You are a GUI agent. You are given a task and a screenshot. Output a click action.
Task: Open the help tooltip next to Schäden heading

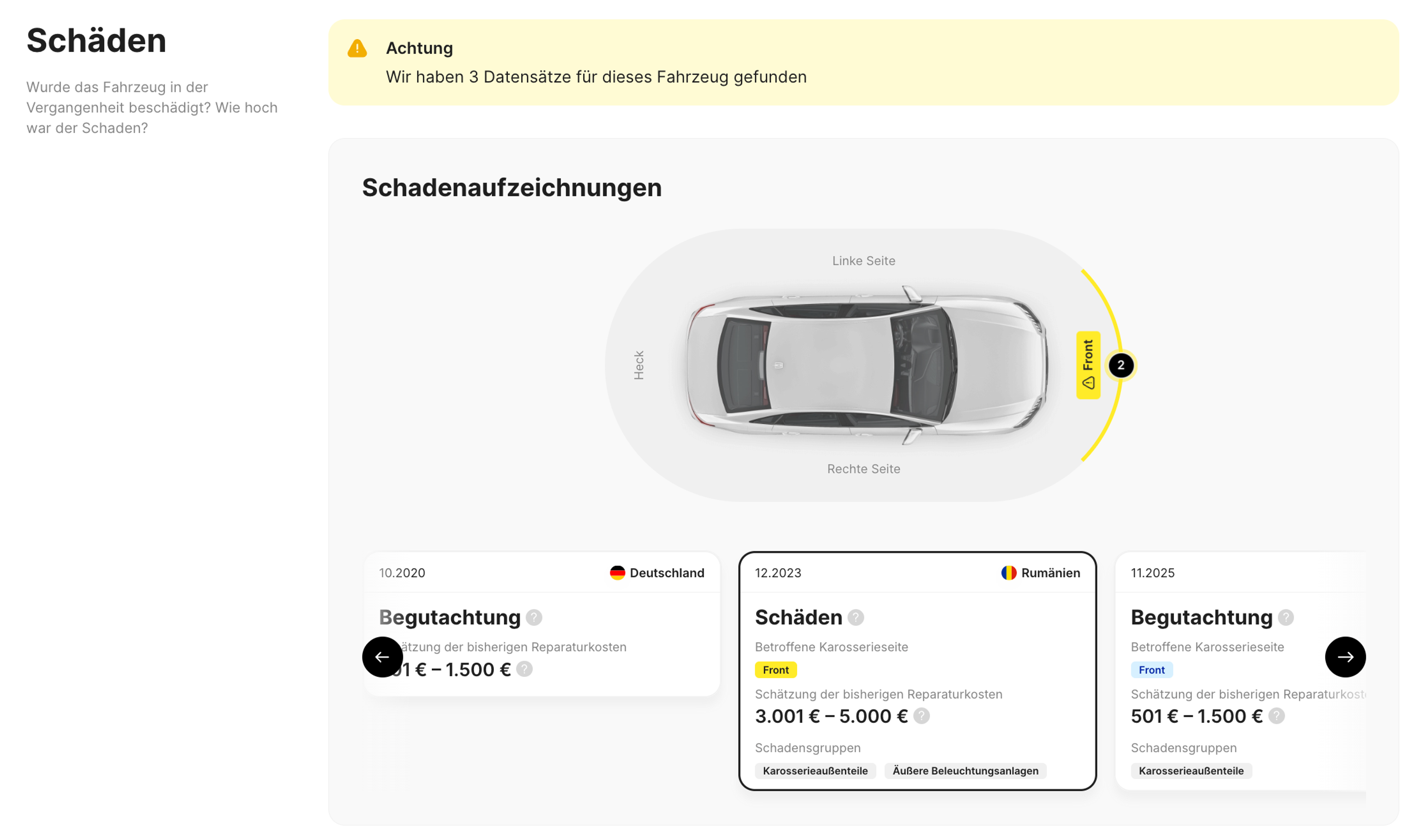tap(856, 618)
